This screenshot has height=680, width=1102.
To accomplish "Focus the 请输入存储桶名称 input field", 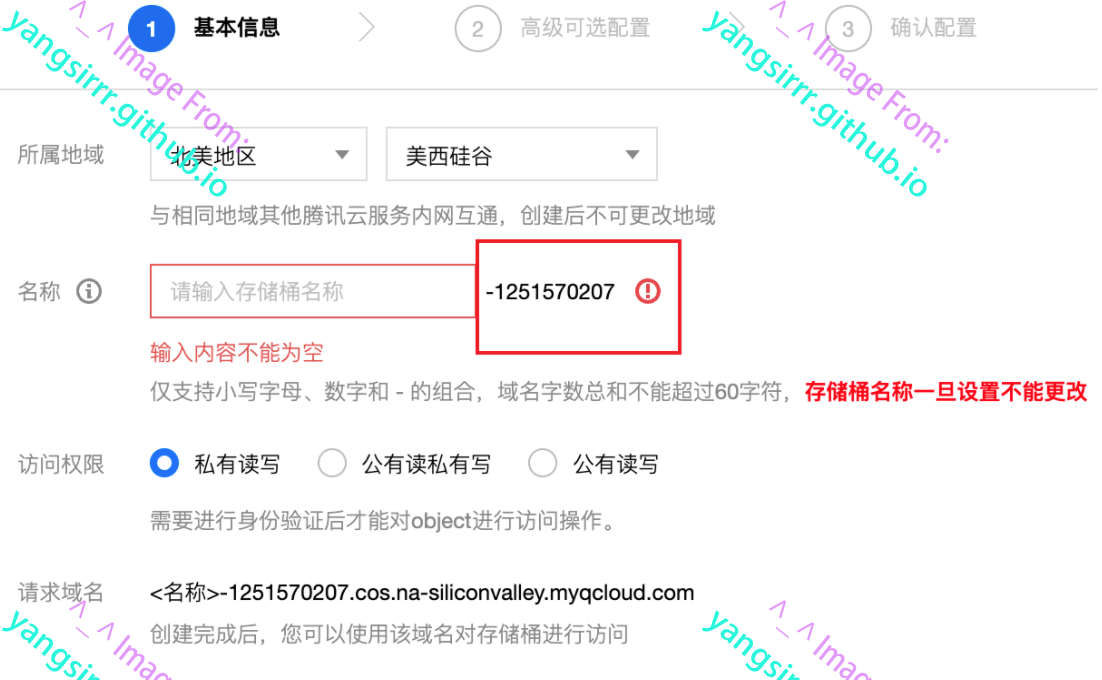I will click(x=313, y=291).
